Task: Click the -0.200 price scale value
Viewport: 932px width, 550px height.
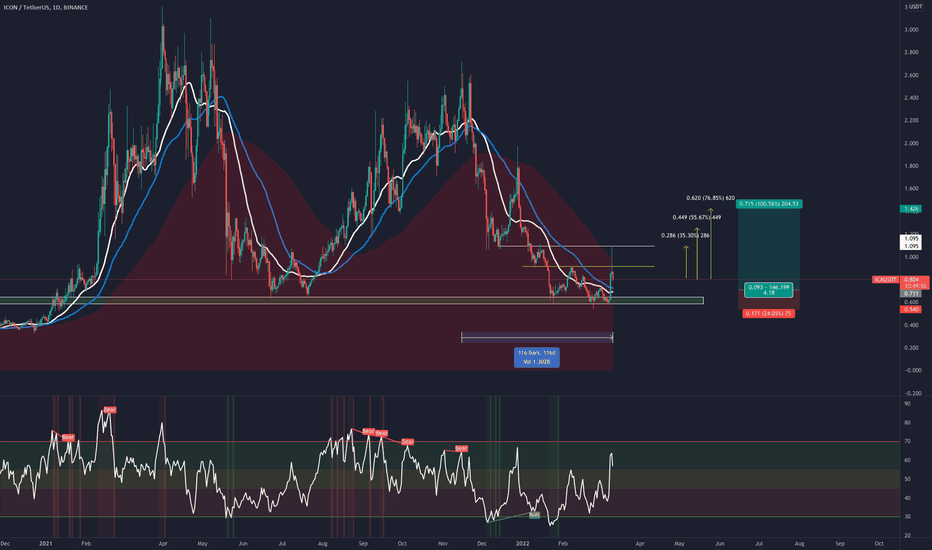Action: coord(911,393)
